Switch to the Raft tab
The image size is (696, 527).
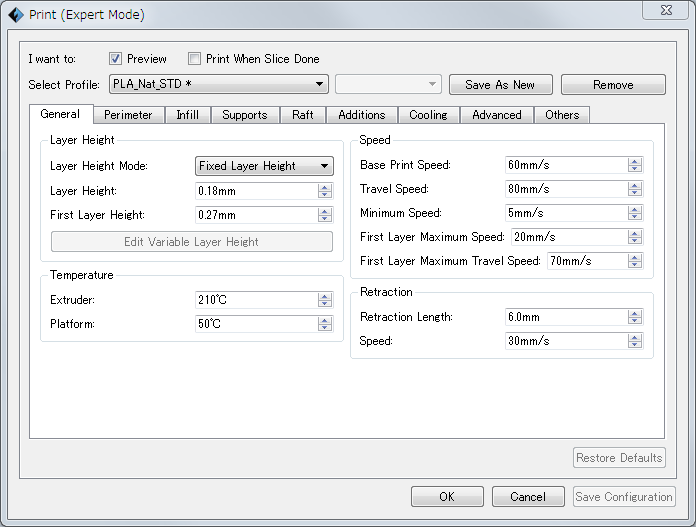coord(303,115)
